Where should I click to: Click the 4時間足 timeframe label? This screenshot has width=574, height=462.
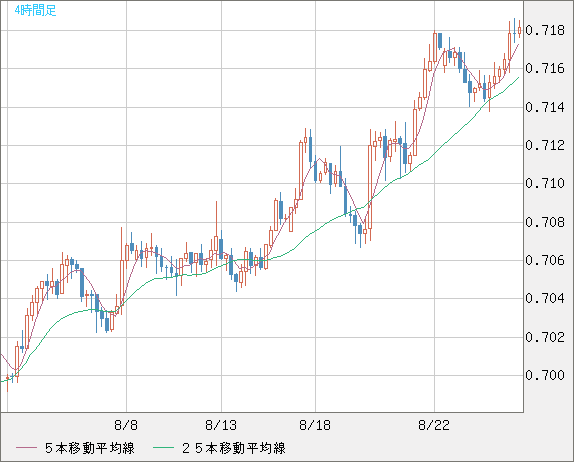coord(36,10)
